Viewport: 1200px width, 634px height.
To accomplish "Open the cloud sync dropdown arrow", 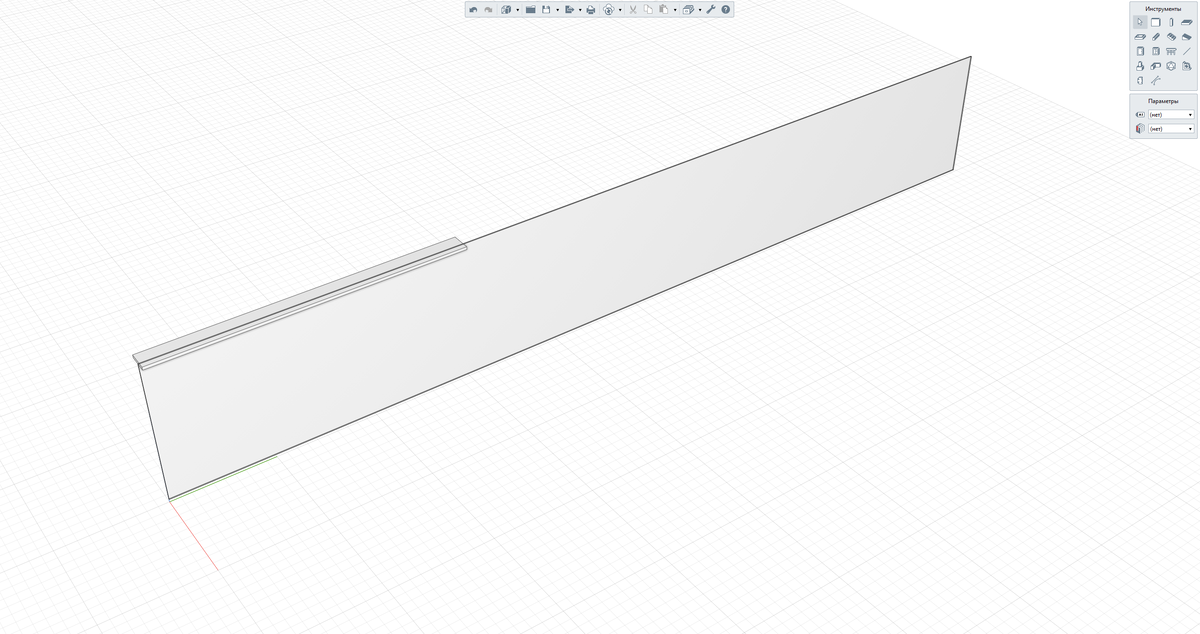I will pyautogui.click(x=620, y=10).
